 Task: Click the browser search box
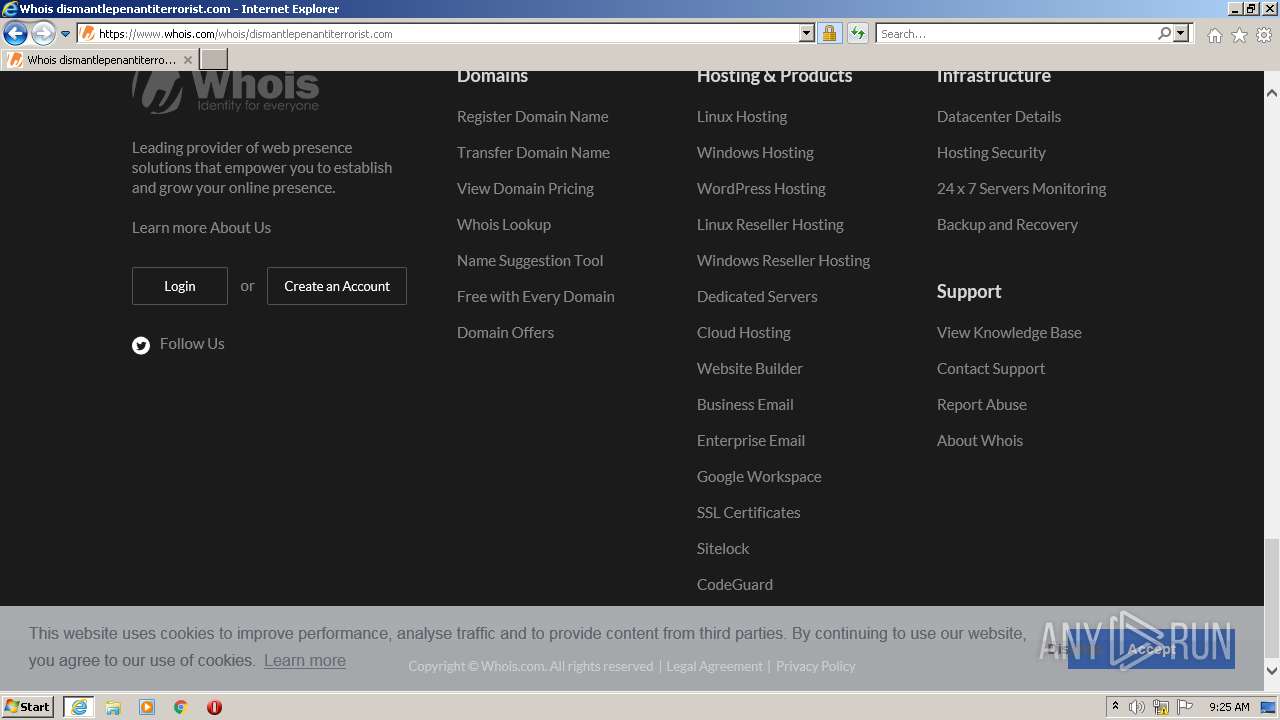click(x=1016, y=34)
